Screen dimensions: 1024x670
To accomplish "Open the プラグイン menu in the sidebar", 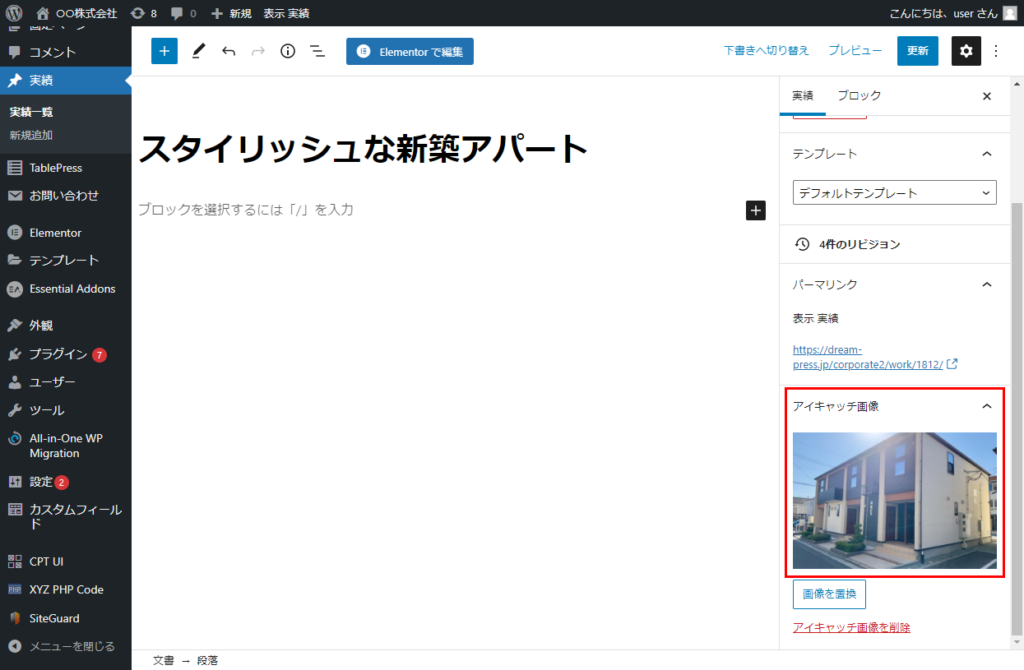I will (58, 354).
